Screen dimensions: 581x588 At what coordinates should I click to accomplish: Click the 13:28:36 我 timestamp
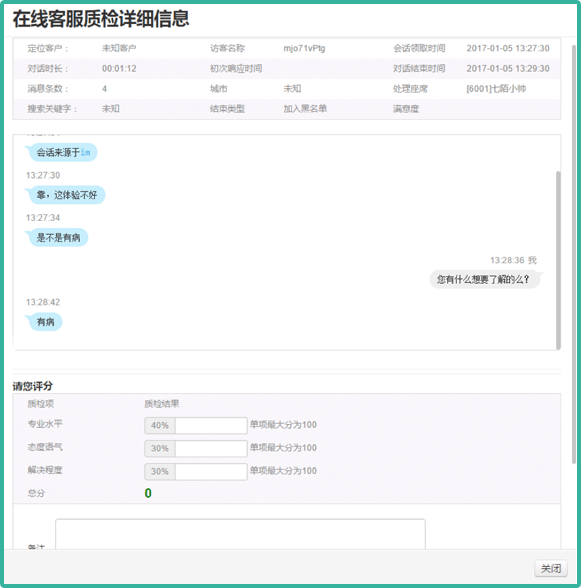513,260
